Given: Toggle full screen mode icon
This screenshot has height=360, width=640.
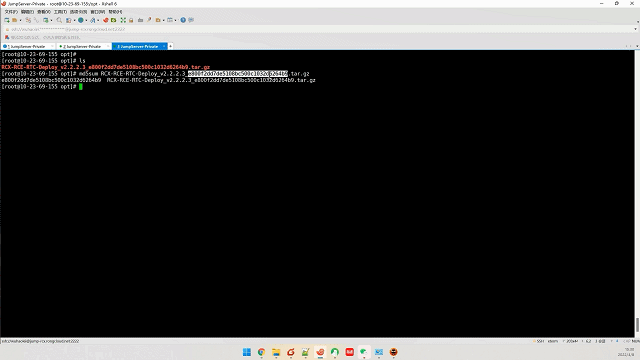Looking at the screenshot, I should tap(123, 20).
